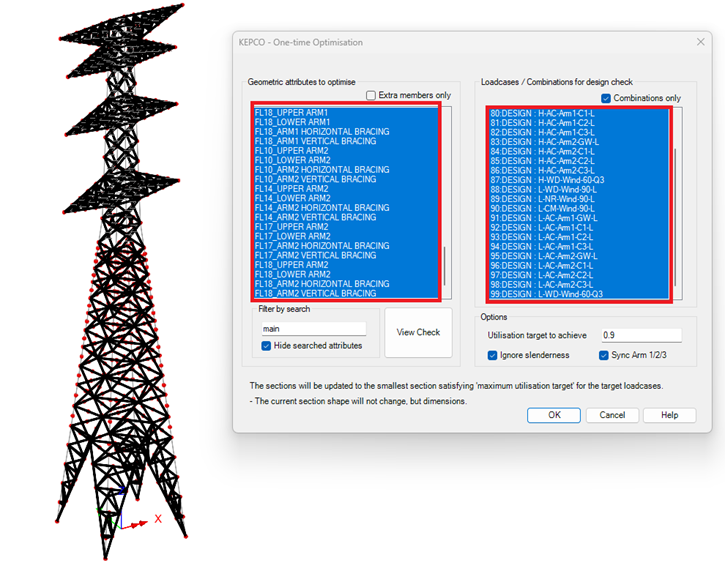
Task: Click the red X axis triad label
Action: [x=157, y=519]
